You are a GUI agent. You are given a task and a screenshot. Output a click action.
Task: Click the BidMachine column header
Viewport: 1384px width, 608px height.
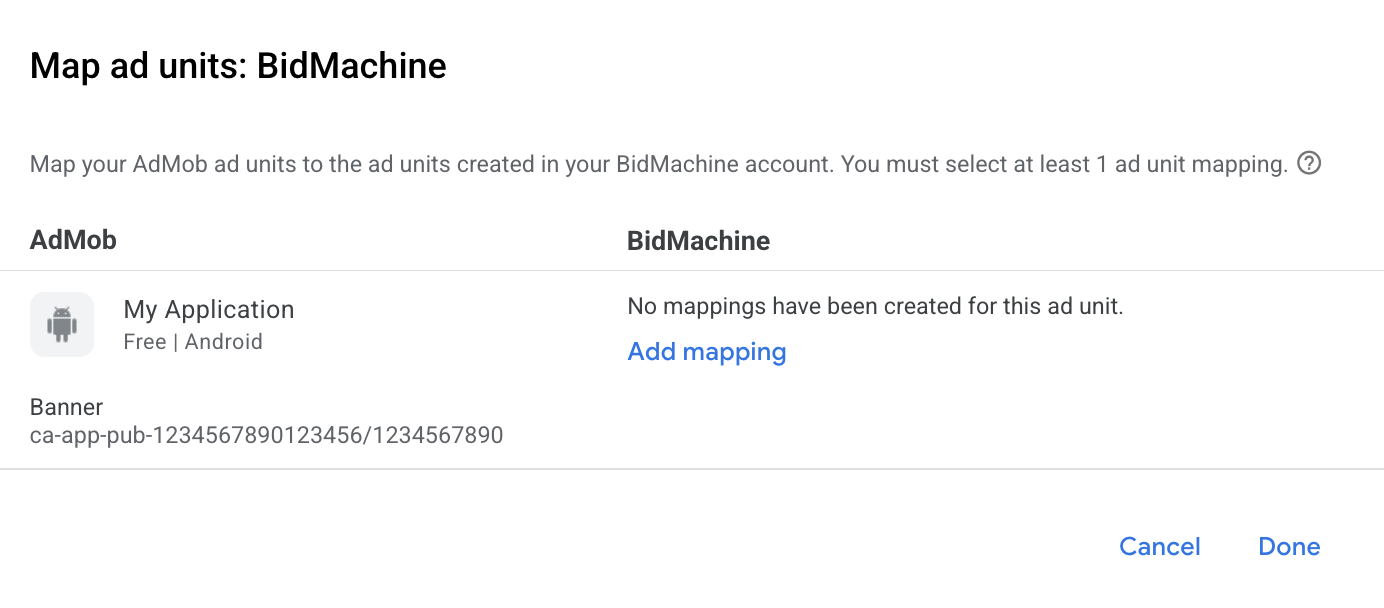coord(698,240)
